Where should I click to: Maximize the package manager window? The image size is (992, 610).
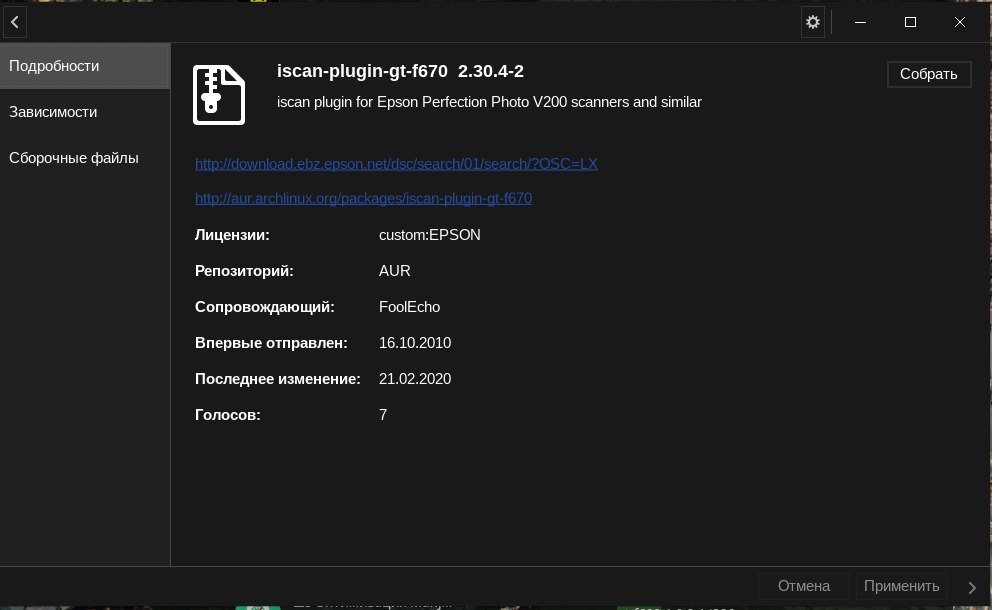(910, 22)
